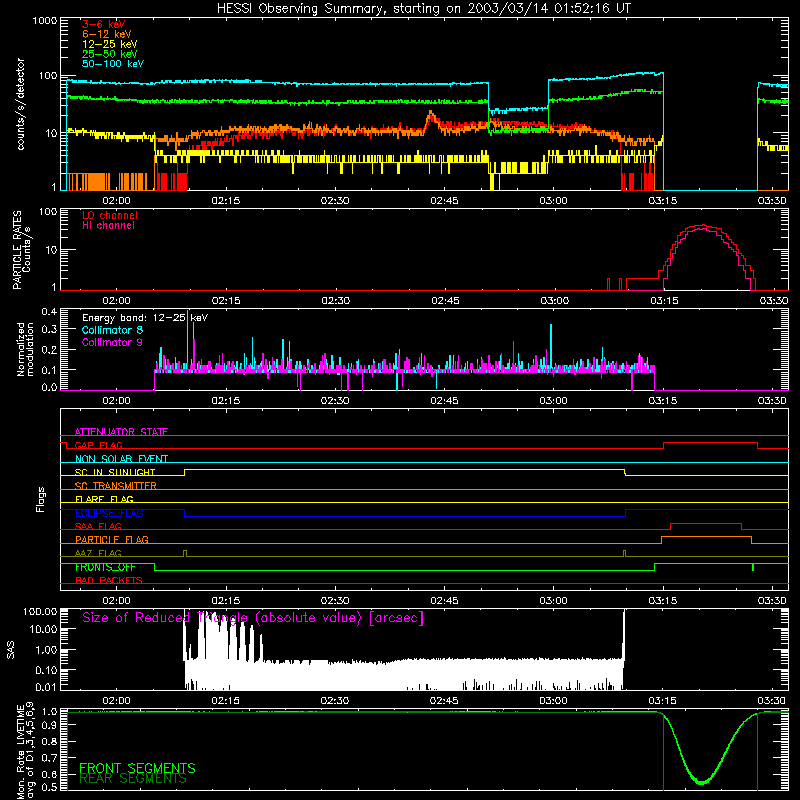The height and width of the screenshot is (800, 800).
Task: Click the 1000 value on counts axis
Action: [44, 21]
